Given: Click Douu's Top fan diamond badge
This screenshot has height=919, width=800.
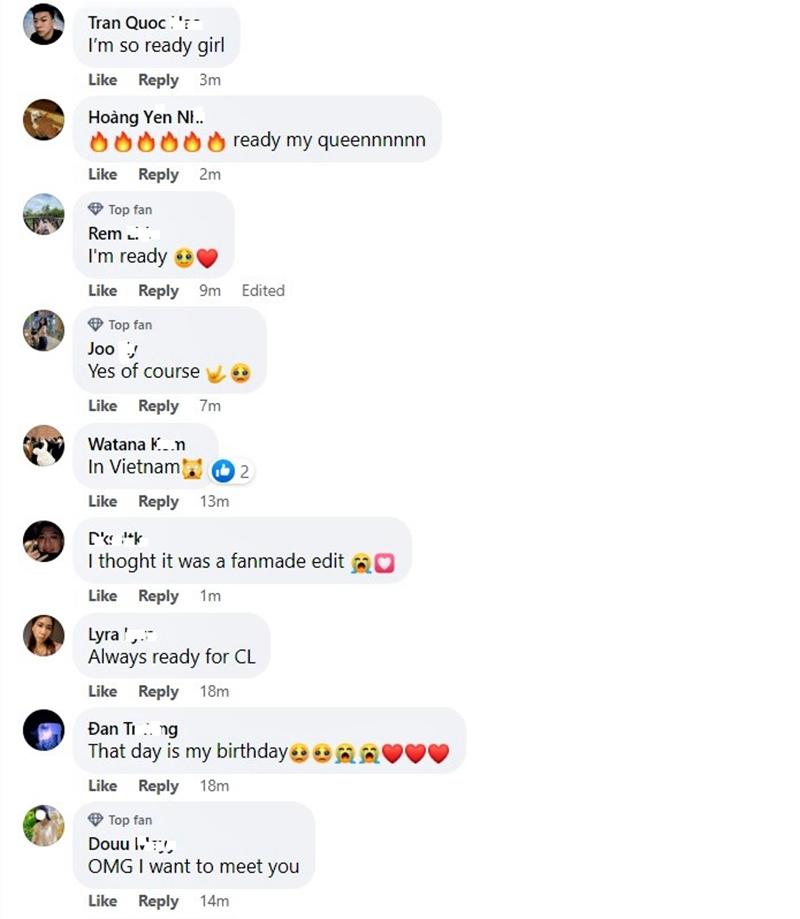Looking at the screenshot, I should [96, 819].
